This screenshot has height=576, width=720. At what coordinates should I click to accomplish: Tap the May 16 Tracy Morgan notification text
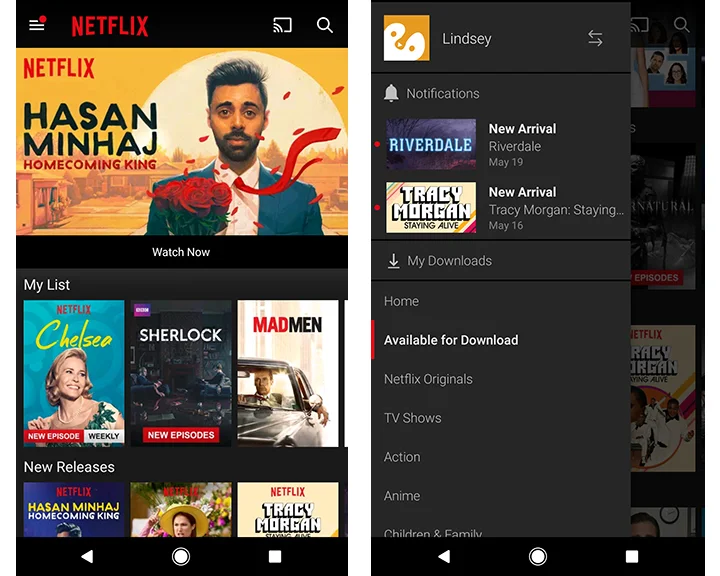[506, 226]
